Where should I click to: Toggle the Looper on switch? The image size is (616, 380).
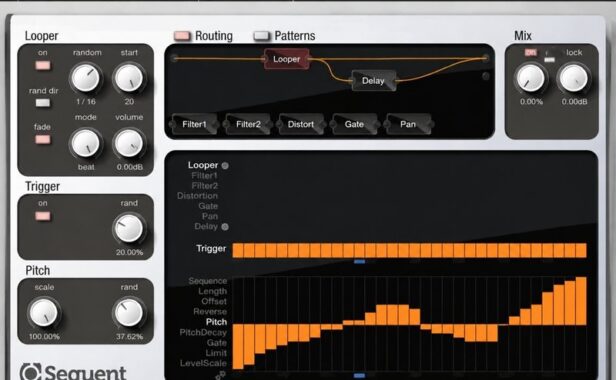point(43,65)
